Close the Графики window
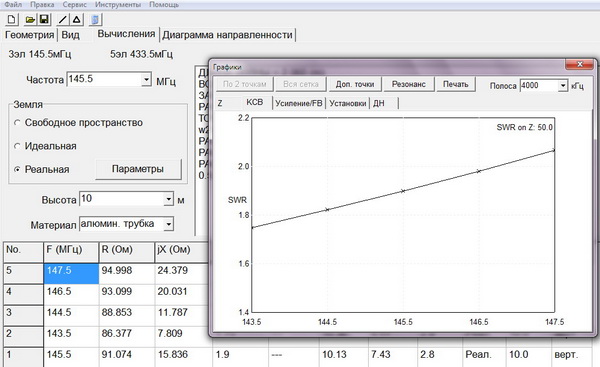 (579, 65)
